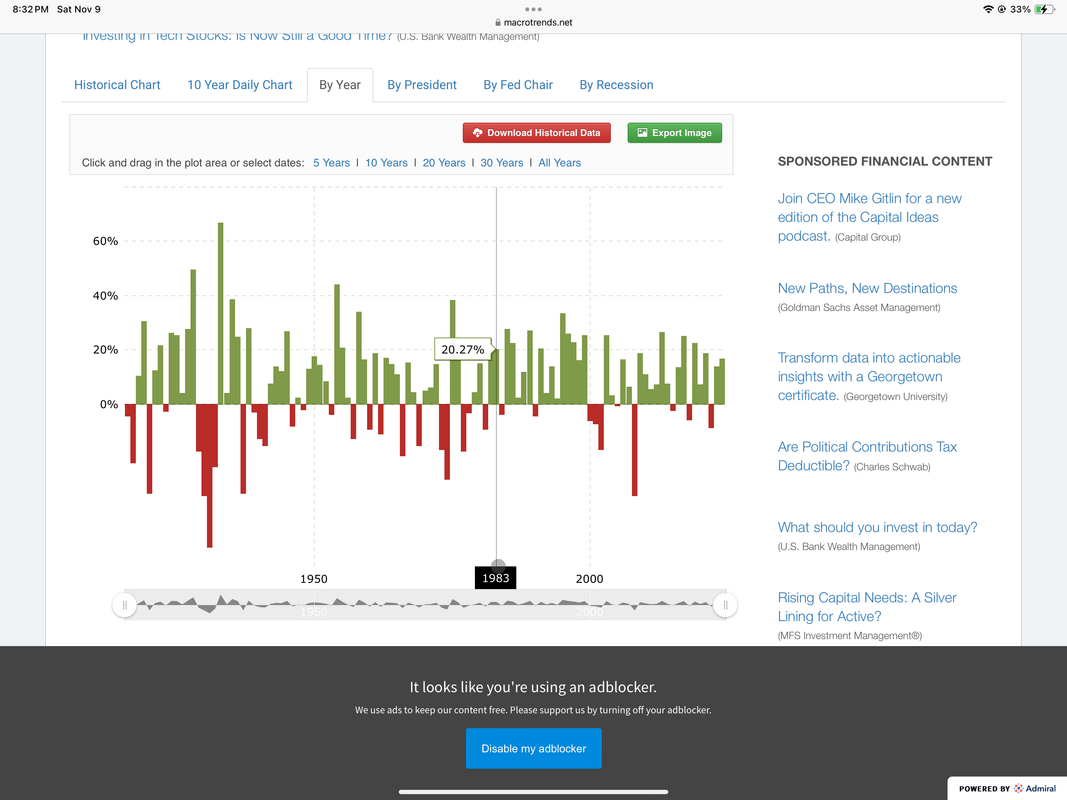The height and width of the screenshot is (800, 1067).
Task: Grab the right range slider handle
Action: [x=725, y=605]
